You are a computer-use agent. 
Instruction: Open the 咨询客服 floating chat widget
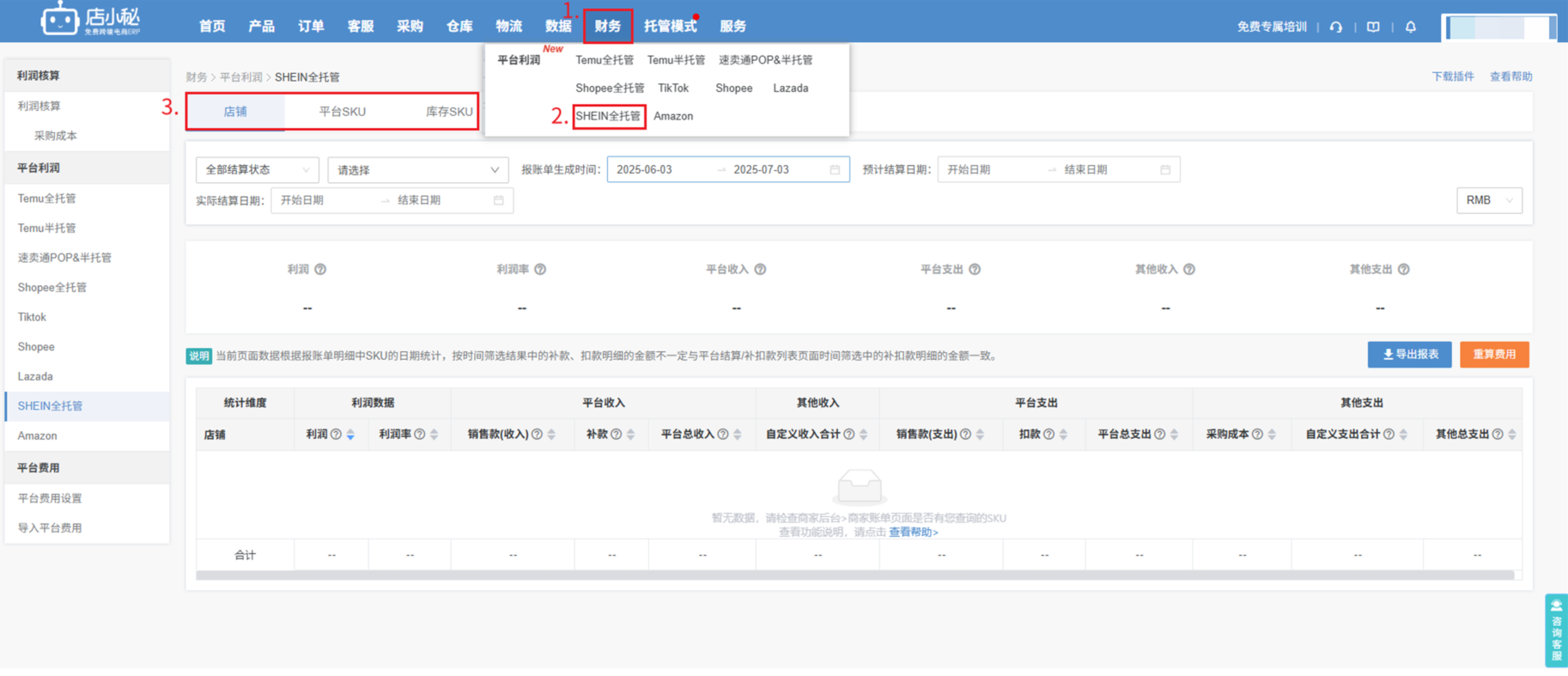[x=1556, y=630]
